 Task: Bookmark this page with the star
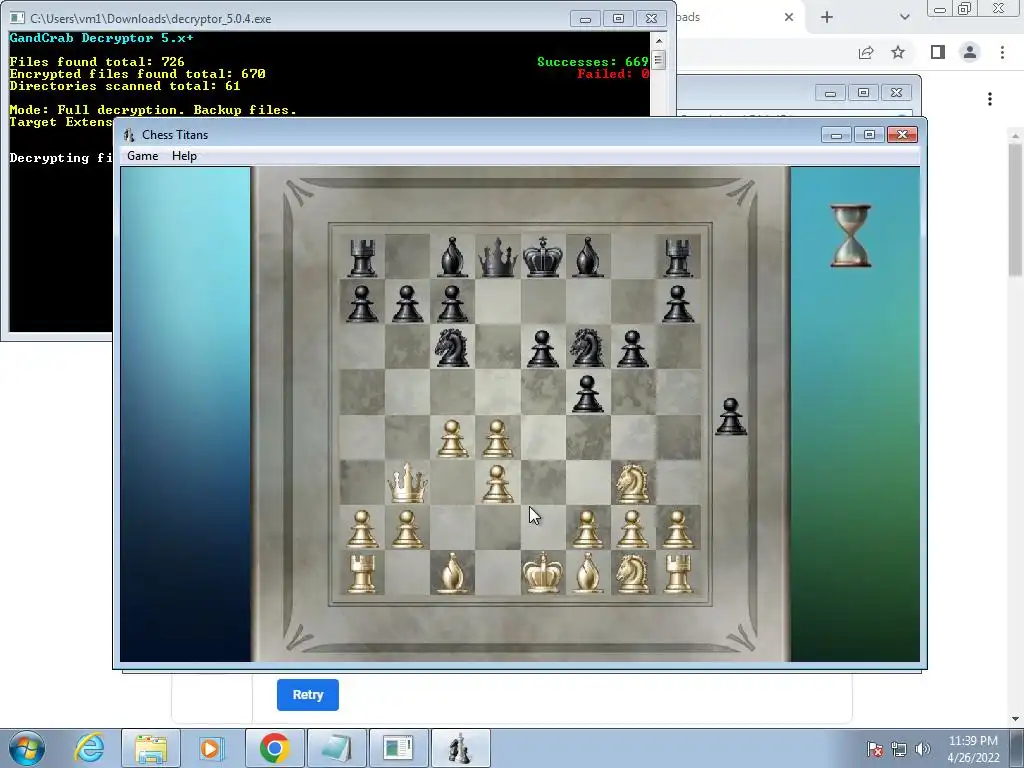pos(898,52)
